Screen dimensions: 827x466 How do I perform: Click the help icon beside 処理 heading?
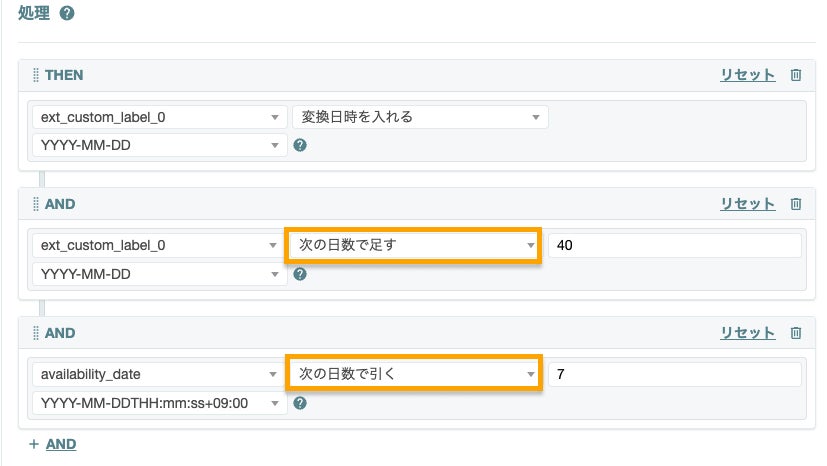(x=67, y=14)
